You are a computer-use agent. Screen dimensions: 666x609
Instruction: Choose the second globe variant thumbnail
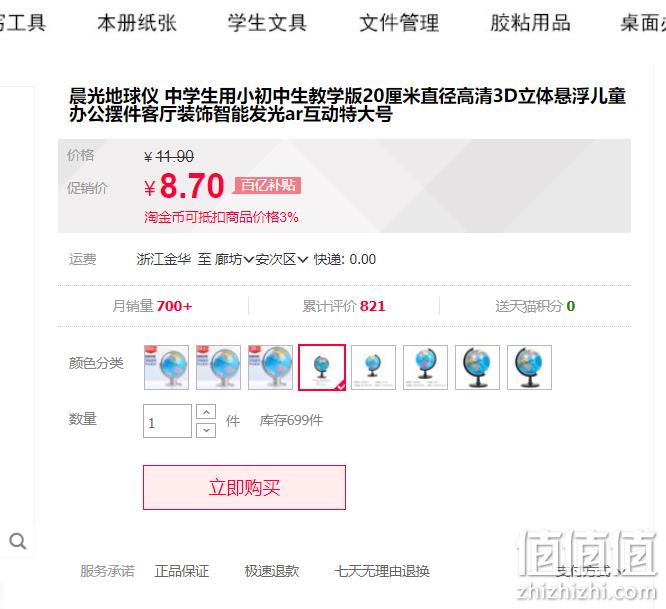tap(218, 367)
